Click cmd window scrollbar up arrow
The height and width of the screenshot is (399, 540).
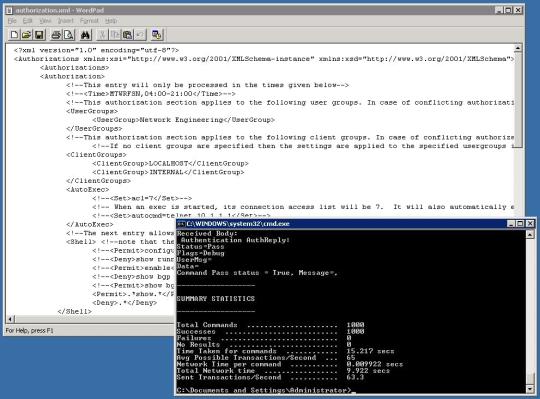[x=530, y=234]
